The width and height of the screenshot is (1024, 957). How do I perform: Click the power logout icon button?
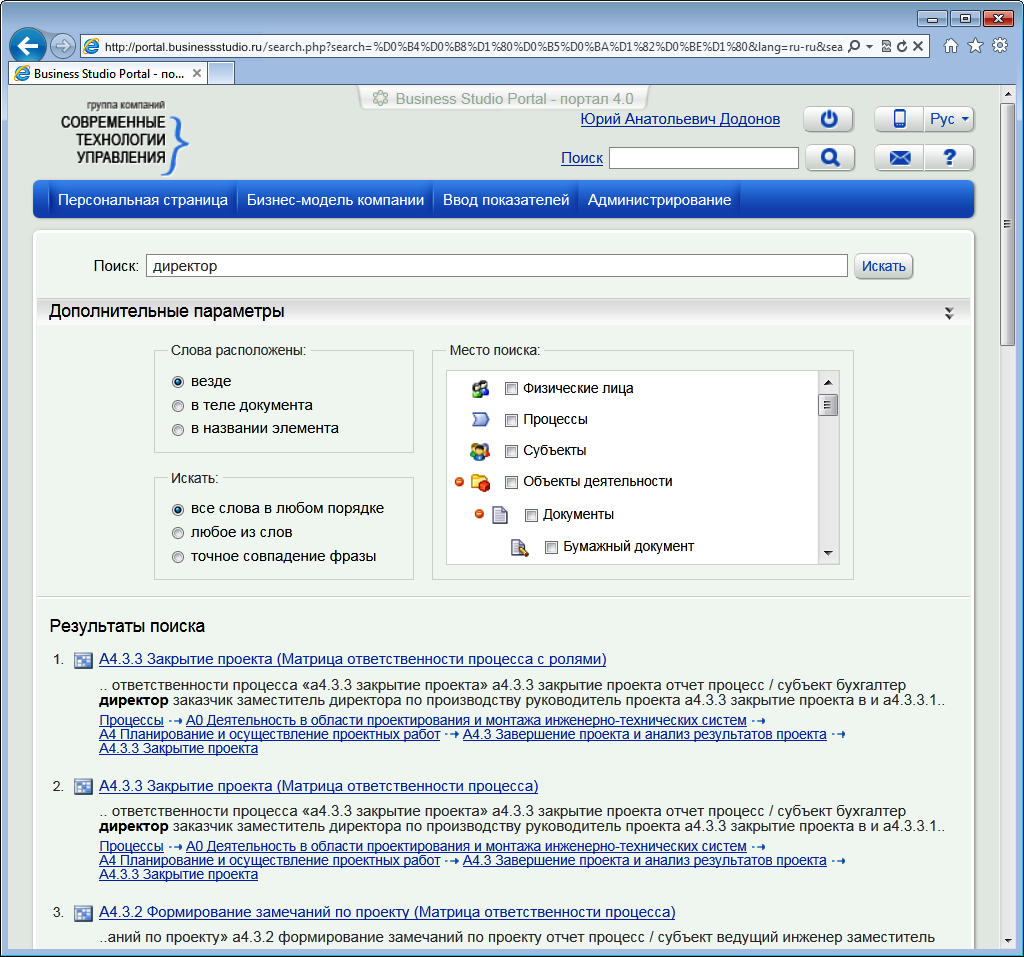828,119
